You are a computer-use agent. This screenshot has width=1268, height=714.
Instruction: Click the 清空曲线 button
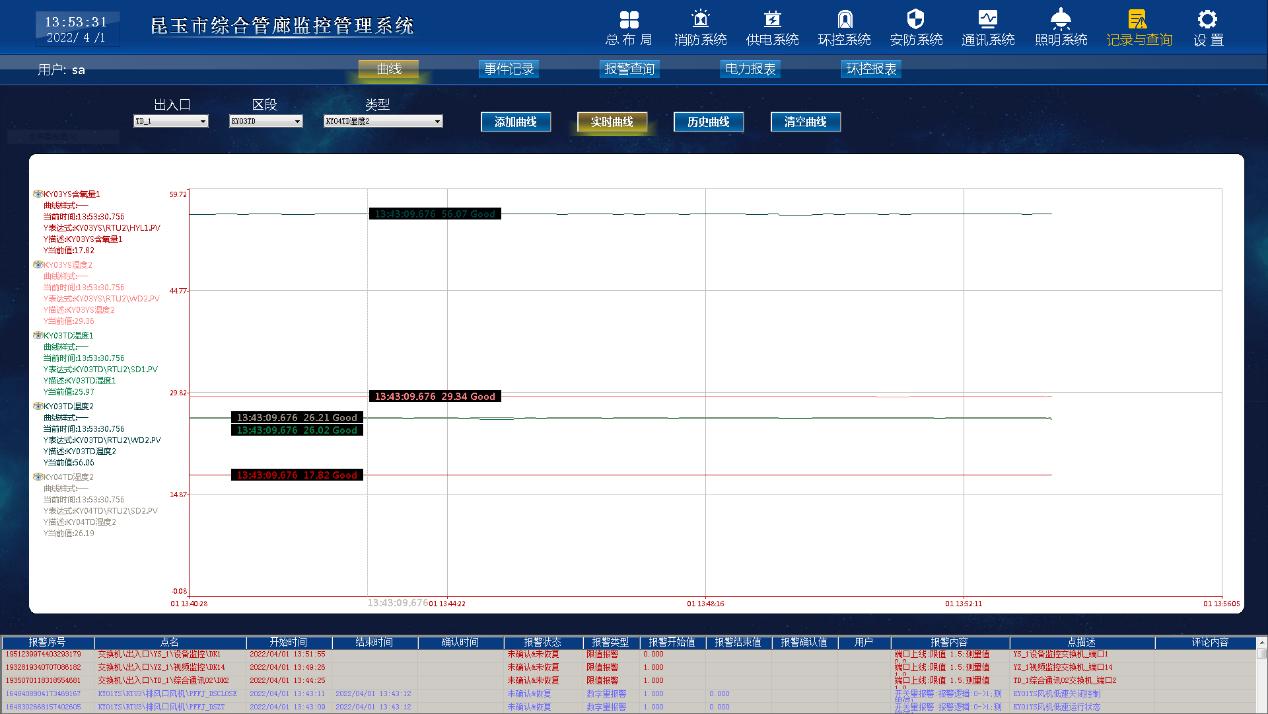click(x=805, y=122)
